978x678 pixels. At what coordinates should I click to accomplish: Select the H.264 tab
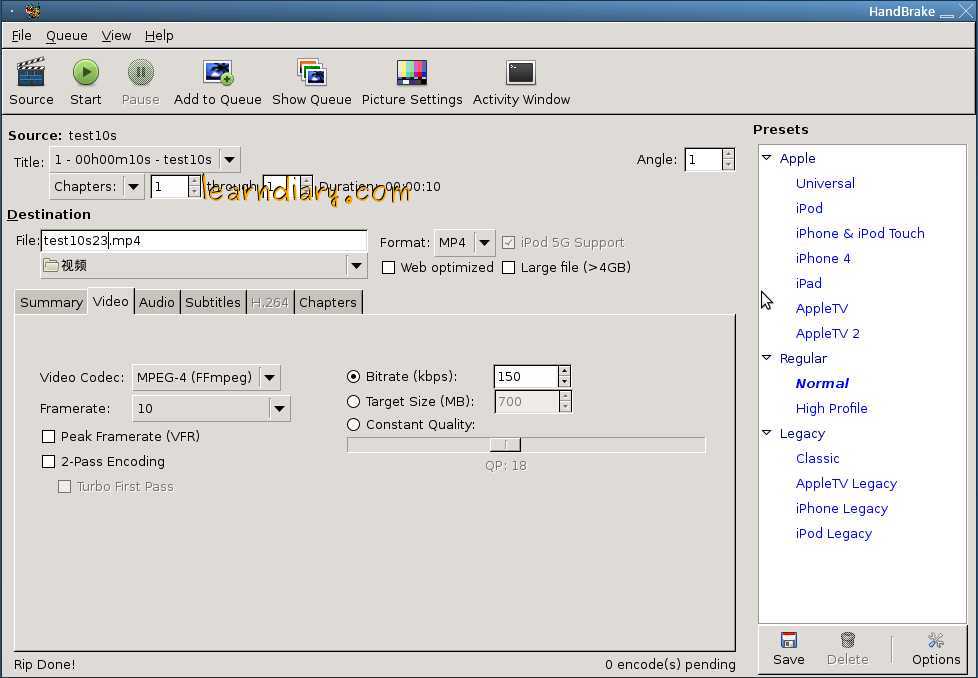pyautogui.click(x=269, y=303)
